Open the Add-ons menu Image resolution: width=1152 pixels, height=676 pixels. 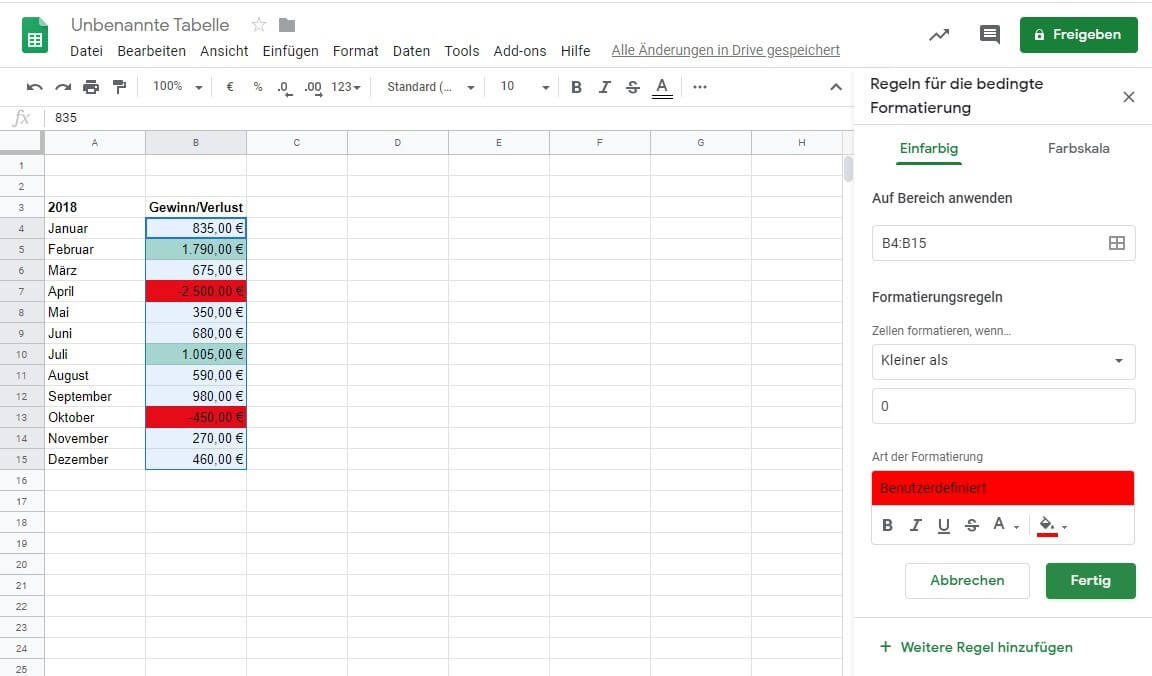click(520, 51)
